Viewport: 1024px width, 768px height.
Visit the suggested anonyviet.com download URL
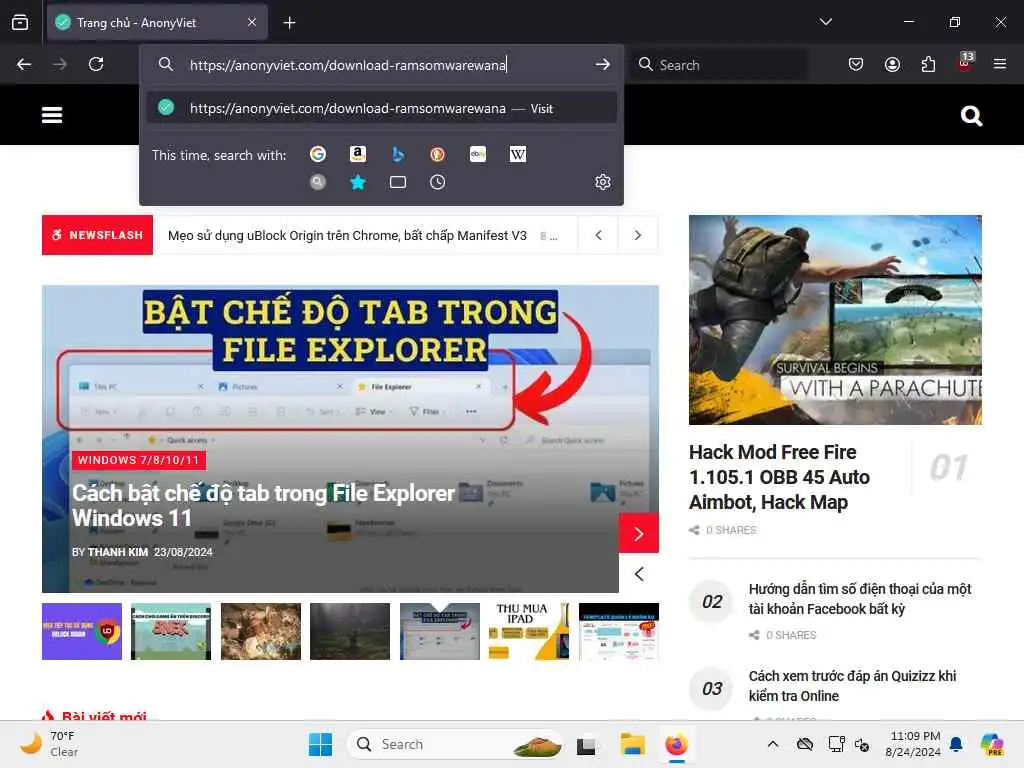click(x=382, y=108)
